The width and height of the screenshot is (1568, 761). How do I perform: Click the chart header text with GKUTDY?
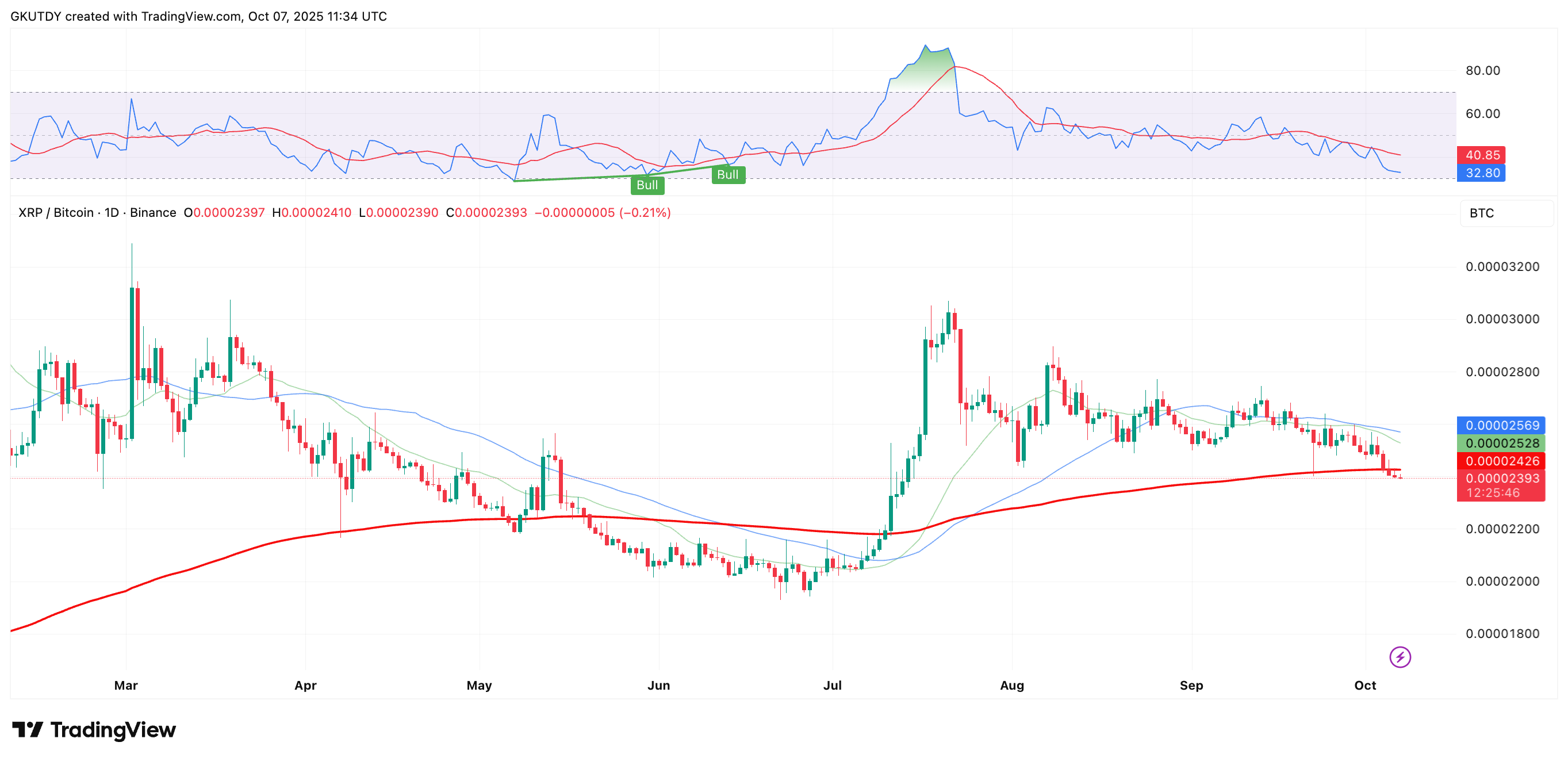[198, 17]
